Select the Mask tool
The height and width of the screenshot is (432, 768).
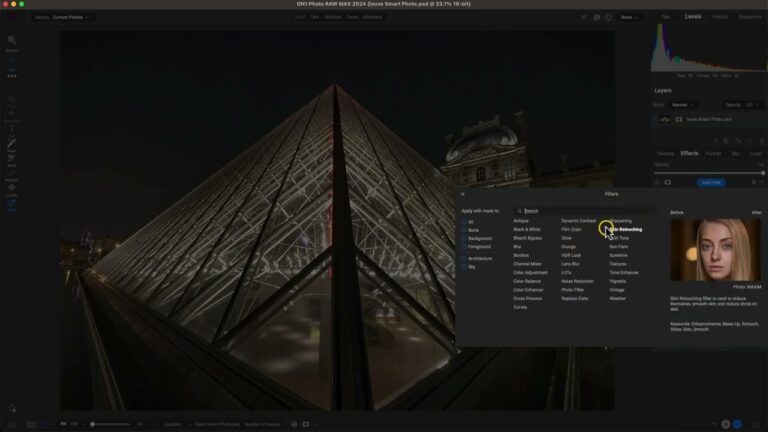pyautogui.click(x=12, y=158)
